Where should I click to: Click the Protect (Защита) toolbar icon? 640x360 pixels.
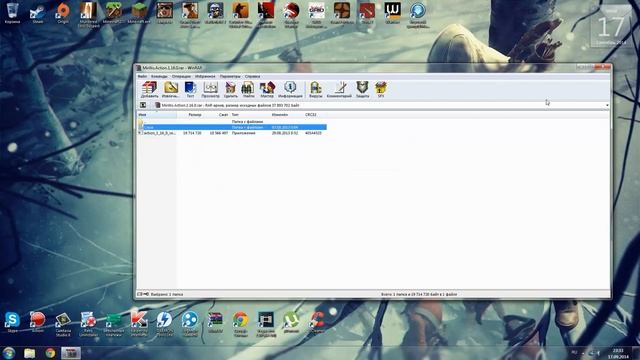point(362,89)
